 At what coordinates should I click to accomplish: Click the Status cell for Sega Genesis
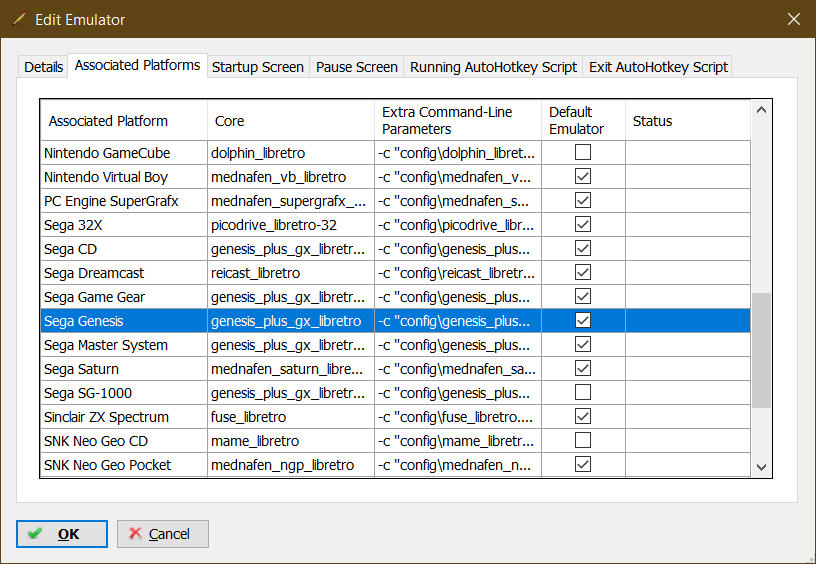(x=688, y=321)
